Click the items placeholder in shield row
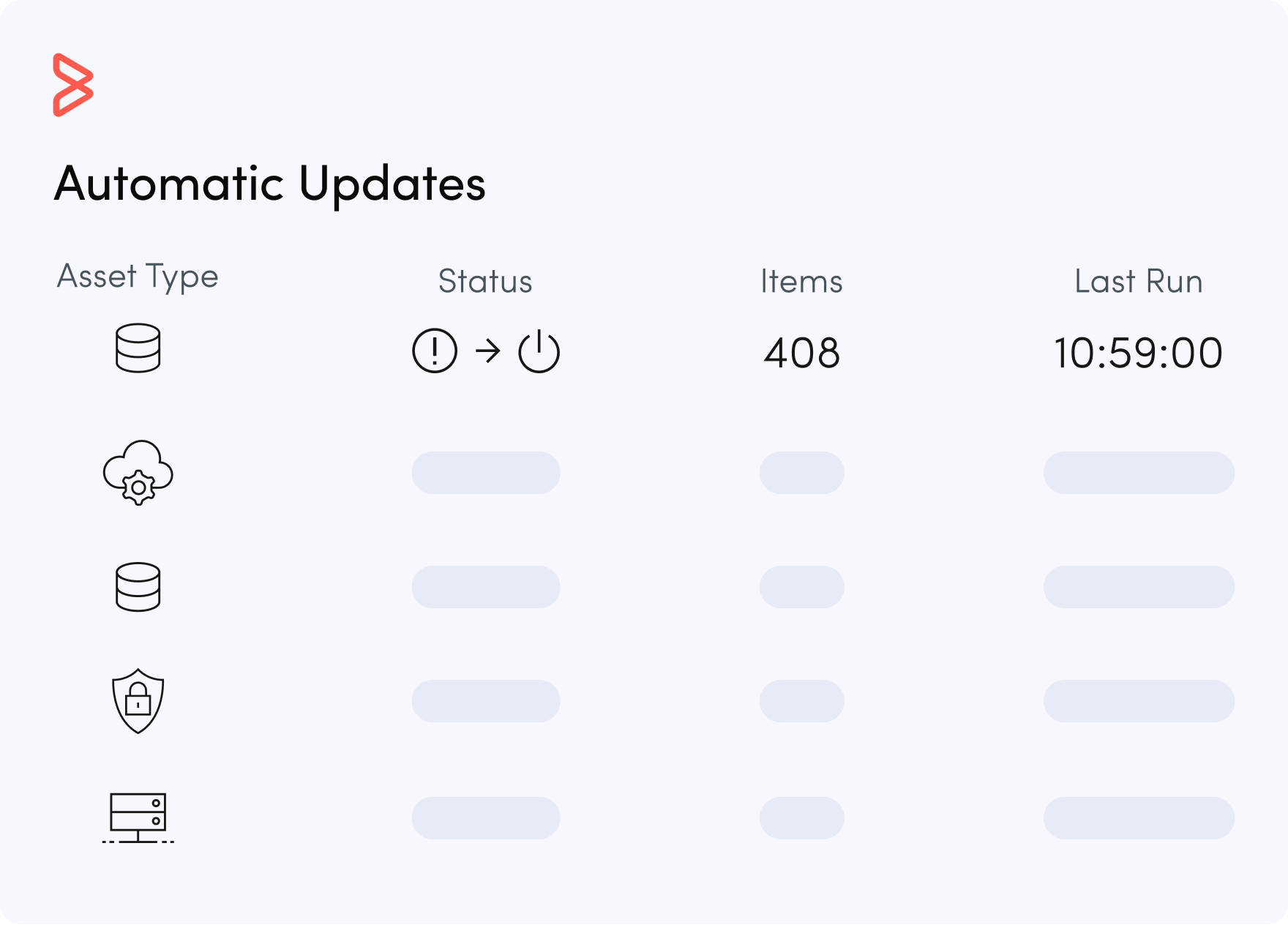This screenshot has width=1288, height=925. (801, 701)
